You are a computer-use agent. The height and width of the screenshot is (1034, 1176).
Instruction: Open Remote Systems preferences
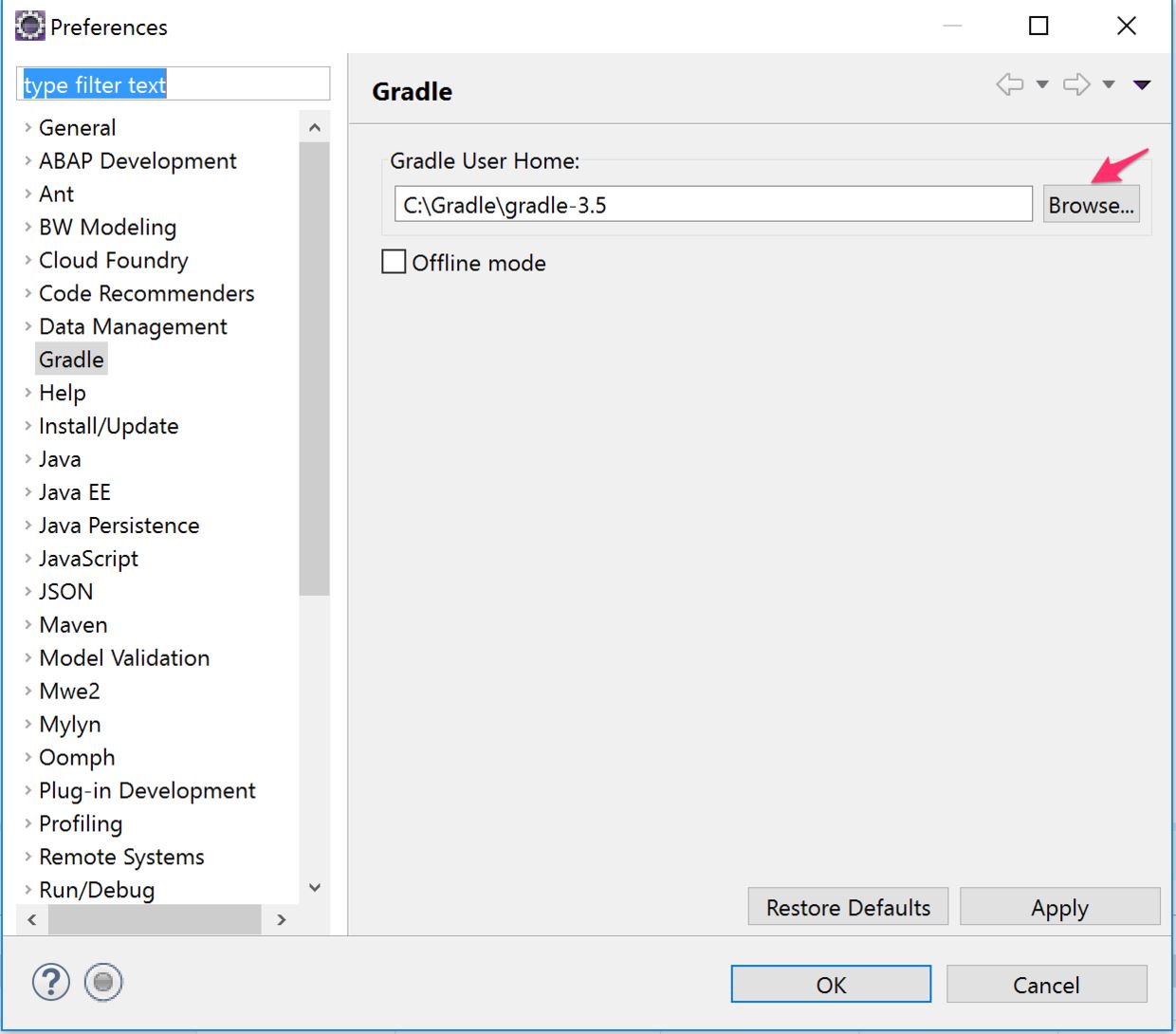click(x=121, y=857)
